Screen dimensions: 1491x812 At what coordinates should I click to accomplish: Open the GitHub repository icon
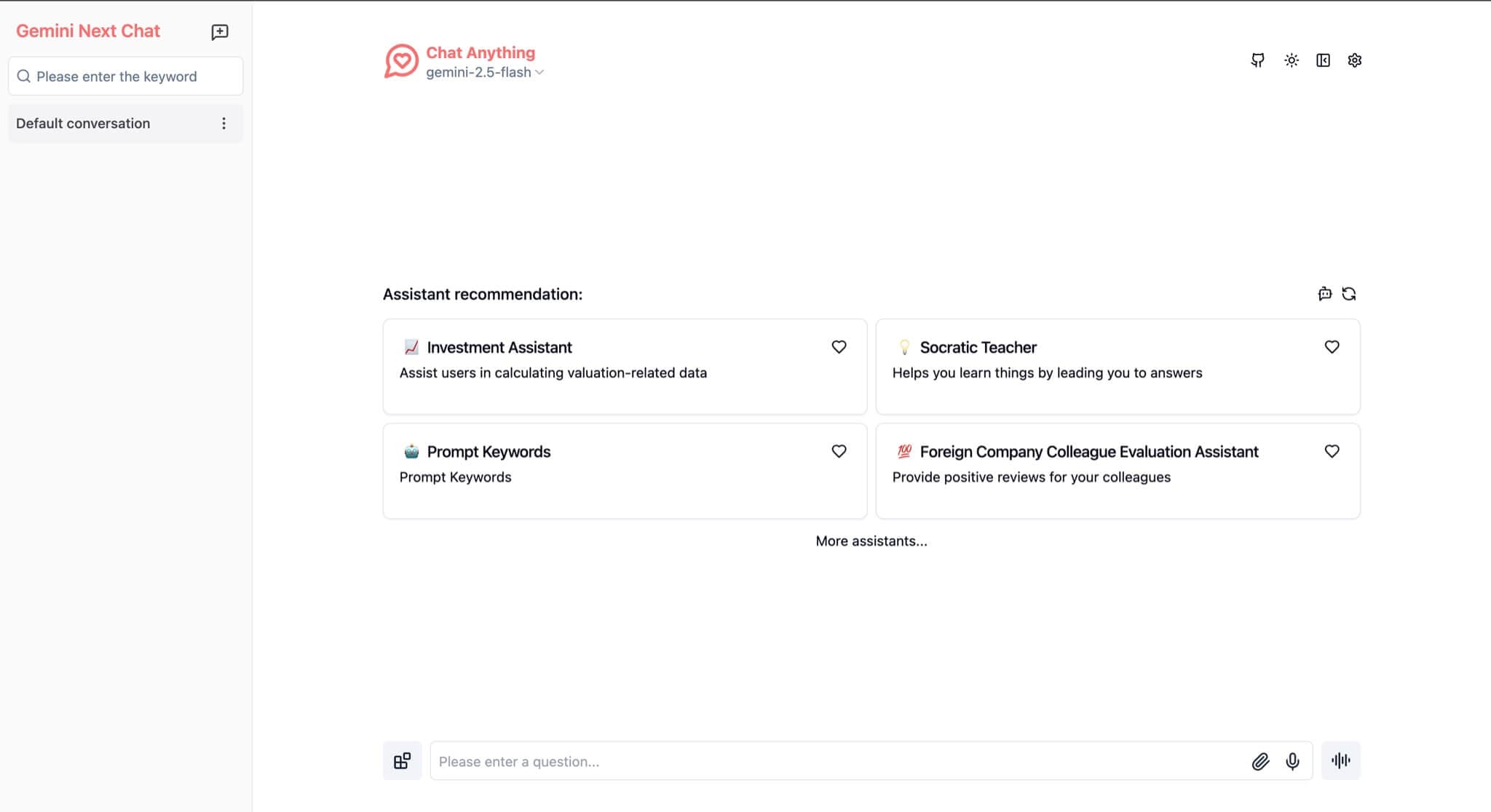[1257, 60]
